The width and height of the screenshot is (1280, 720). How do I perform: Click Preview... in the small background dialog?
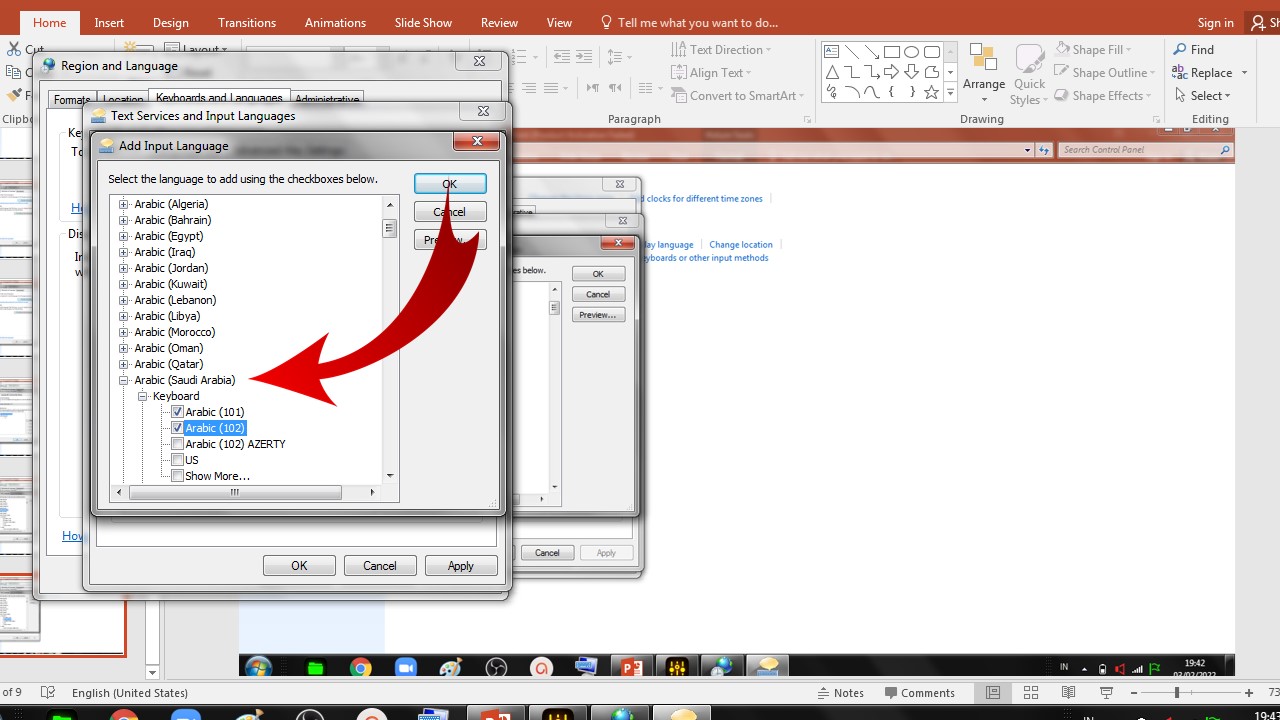pos(598,315)
